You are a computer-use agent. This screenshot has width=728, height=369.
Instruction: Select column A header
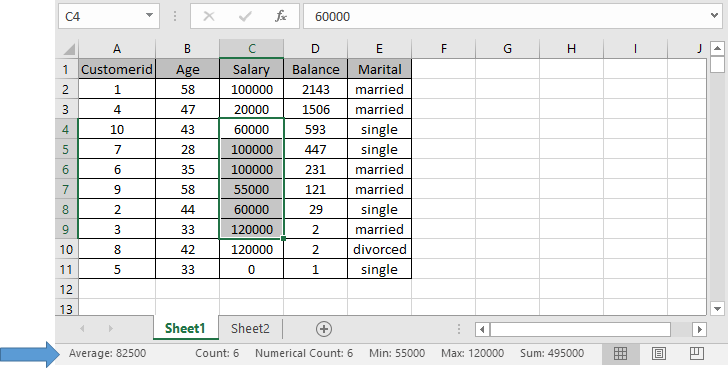tap(117, 49)
